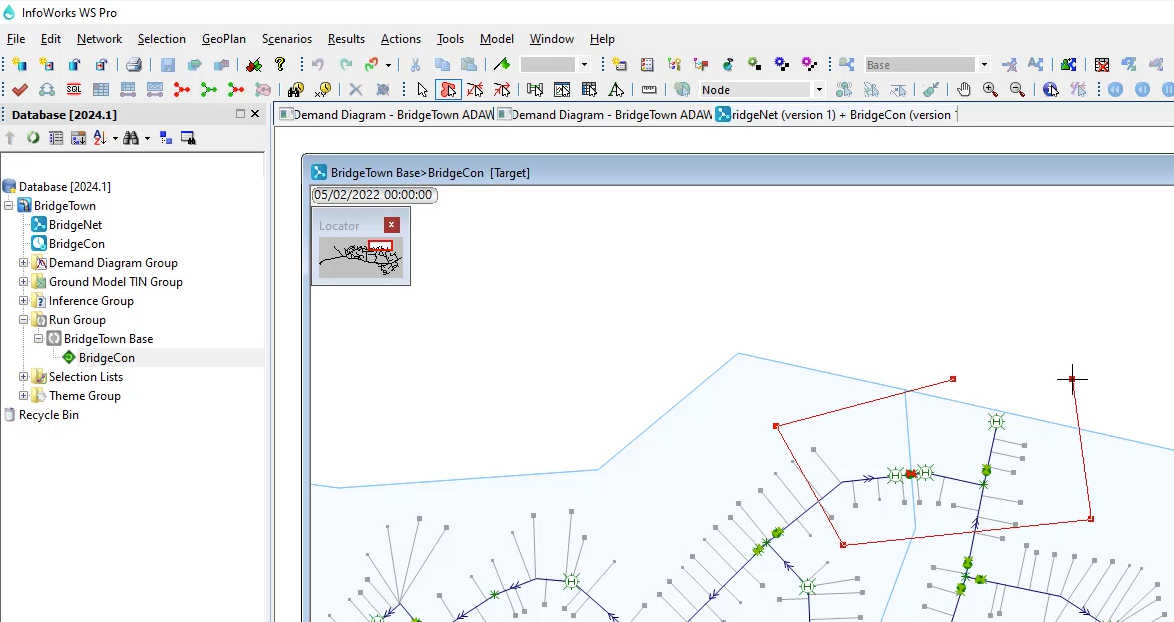Select the arrow pointer Select tool

coord(422,90)
